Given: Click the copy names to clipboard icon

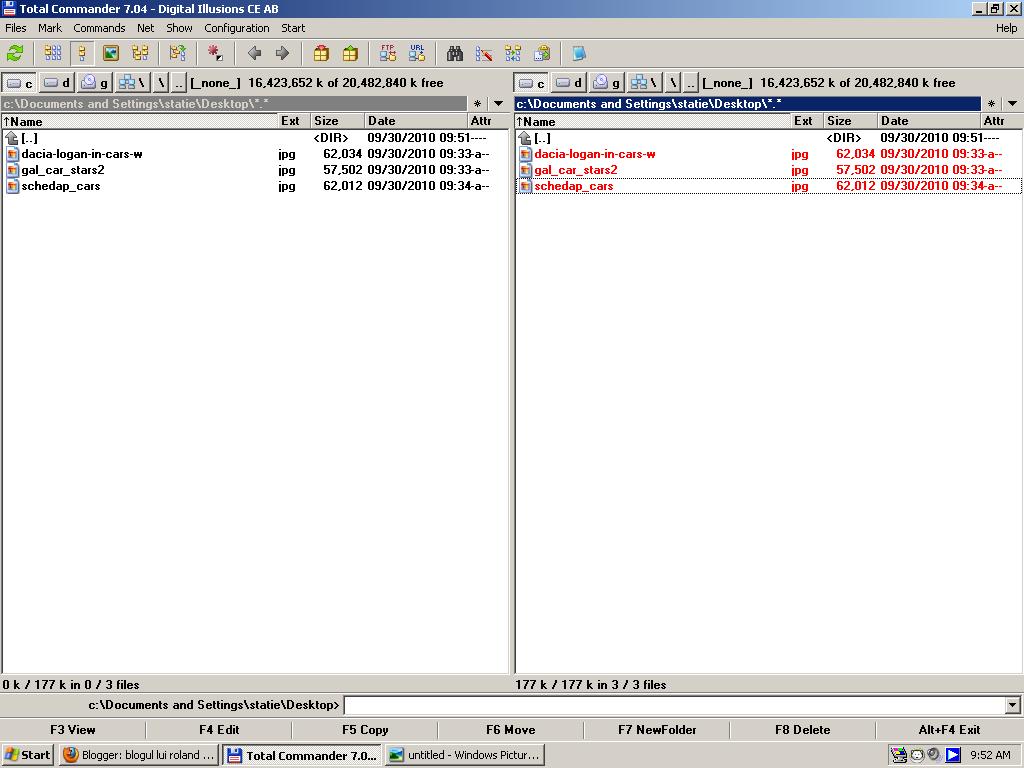Looking at the screenshot, I should [x=542, y=53].
